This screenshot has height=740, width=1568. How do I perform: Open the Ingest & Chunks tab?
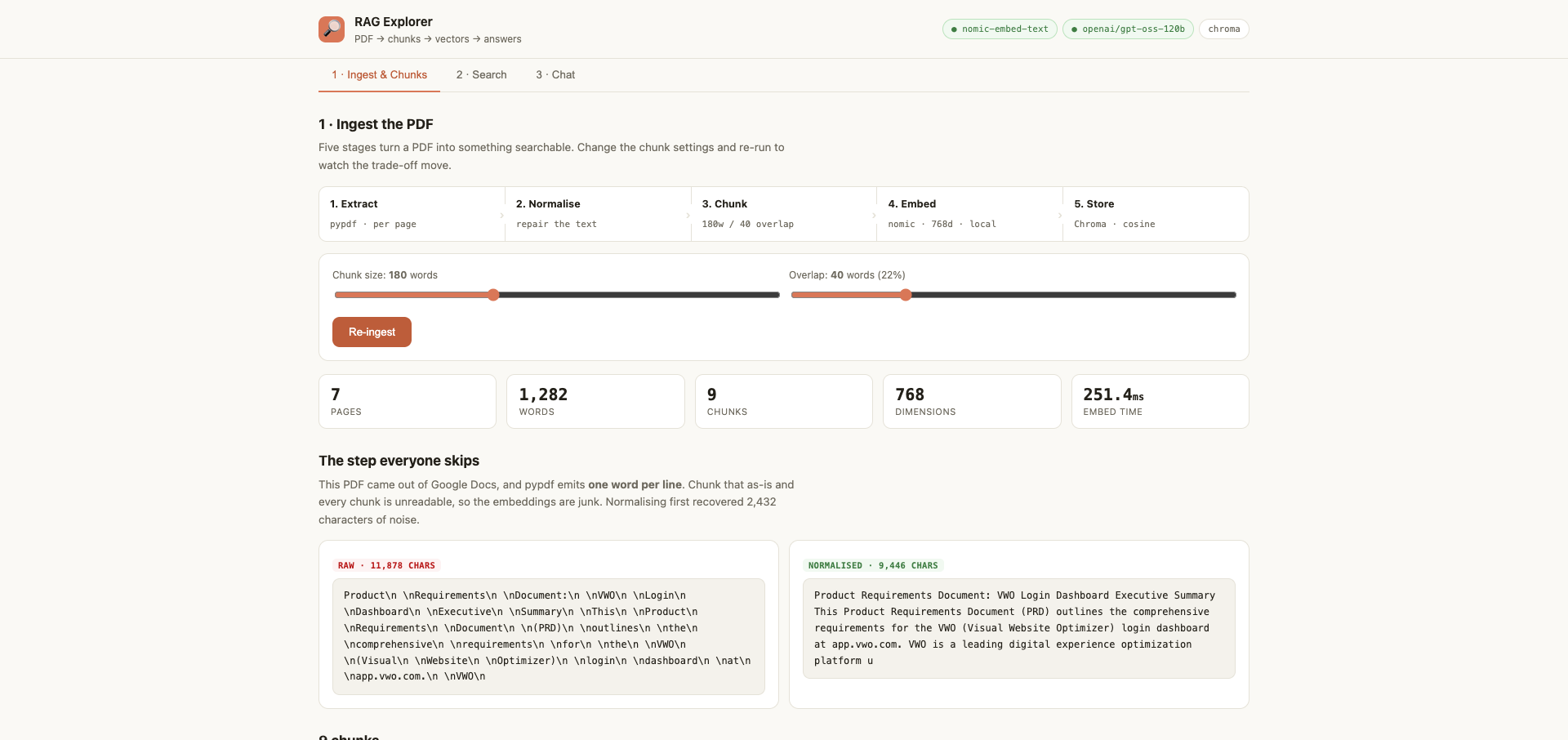tap(379, 74)
